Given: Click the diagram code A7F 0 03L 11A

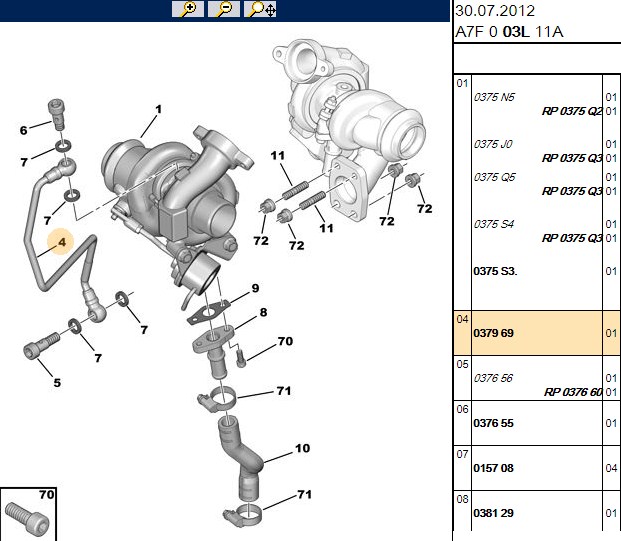Looking at the screenshot, I should point(509,32).
